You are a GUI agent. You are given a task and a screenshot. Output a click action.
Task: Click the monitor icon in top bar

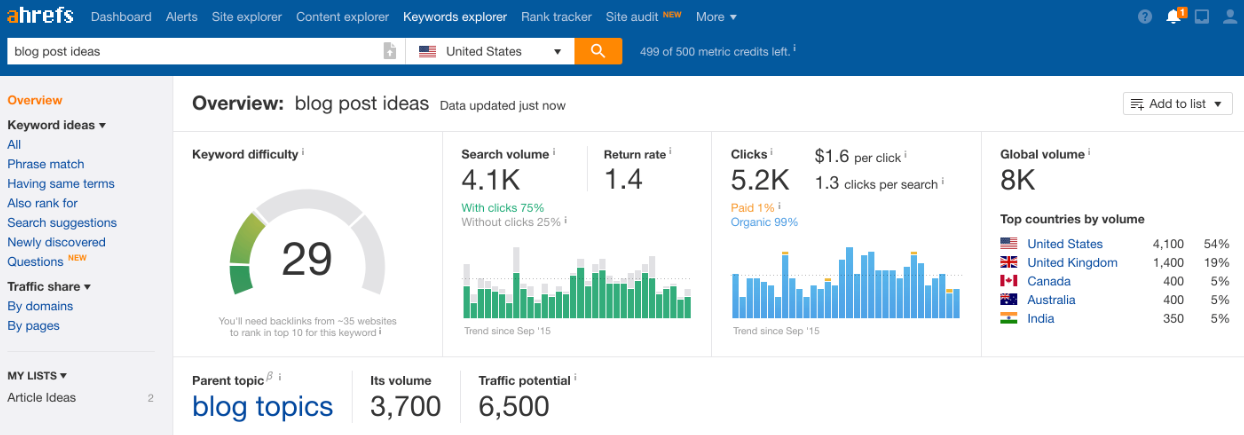pos(1202,16)
